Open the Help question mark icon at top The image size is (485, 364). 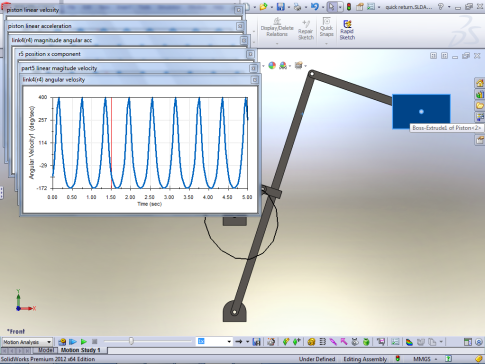click(441, 7)
